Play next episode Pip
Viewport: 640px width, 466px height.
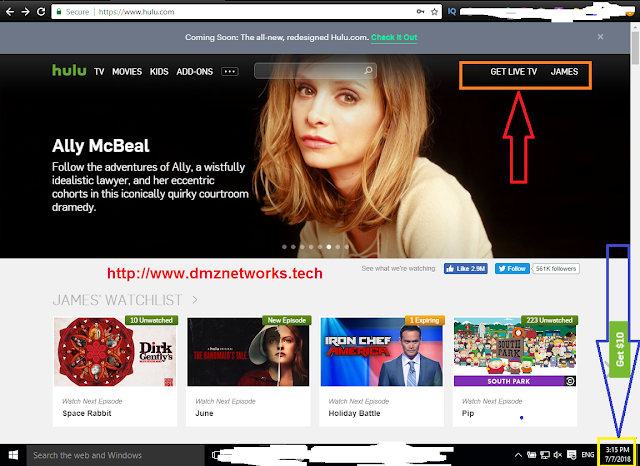pyautogui.click(x=468, y=413)
